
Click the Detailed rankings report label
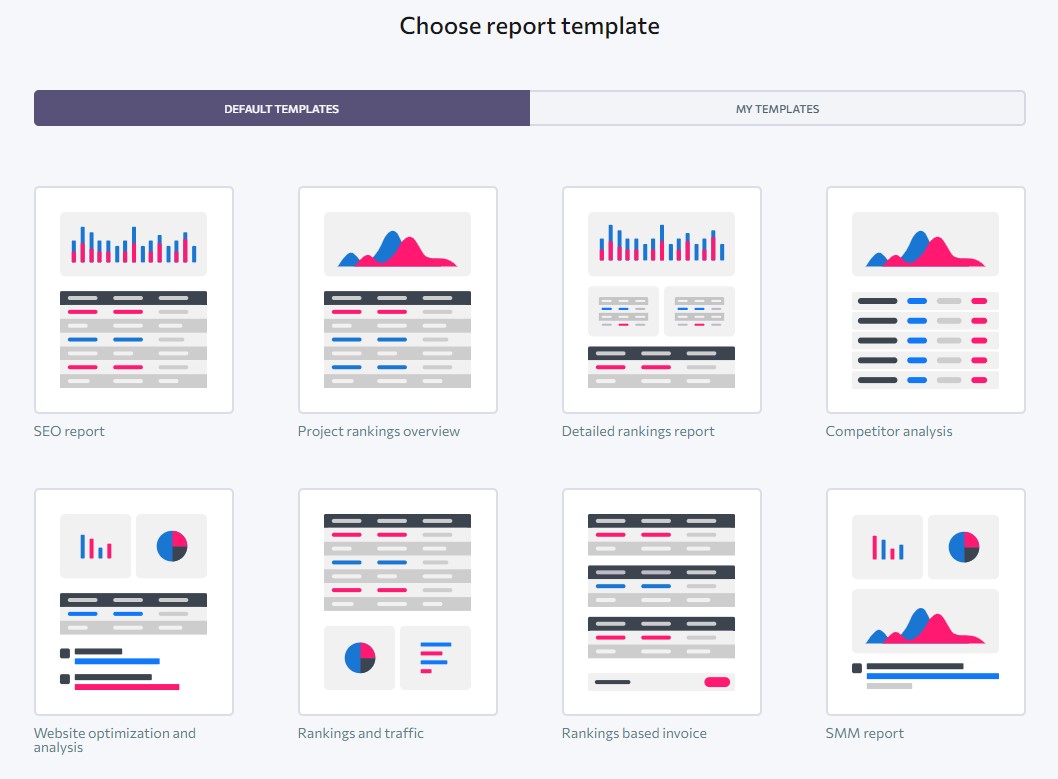637,431
